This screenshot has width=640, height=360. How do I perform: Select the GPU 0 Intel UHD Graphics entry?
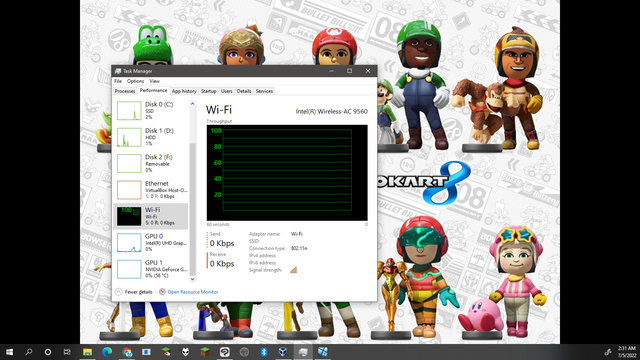tap(151, 242)
